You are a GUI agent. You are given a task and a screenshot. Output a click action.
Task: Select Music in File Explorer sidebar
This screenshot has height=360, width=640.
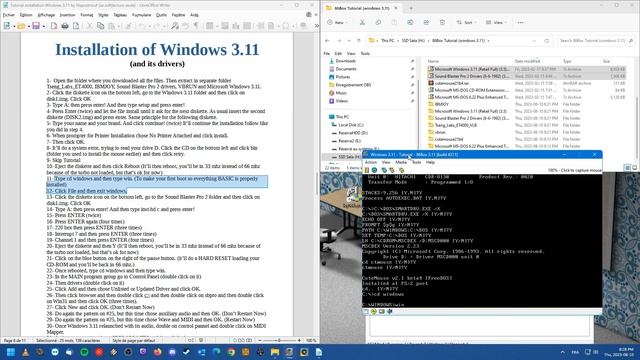[x=341, y=93]
